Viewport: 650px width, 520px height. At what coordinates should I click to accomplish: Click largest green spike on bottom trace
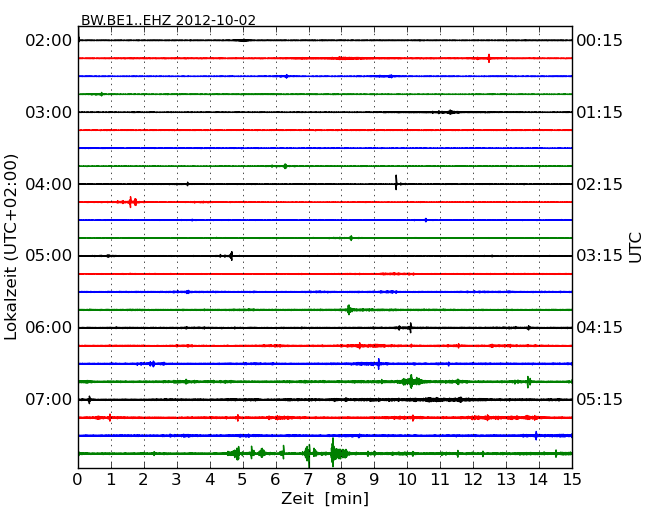(333, 452)
